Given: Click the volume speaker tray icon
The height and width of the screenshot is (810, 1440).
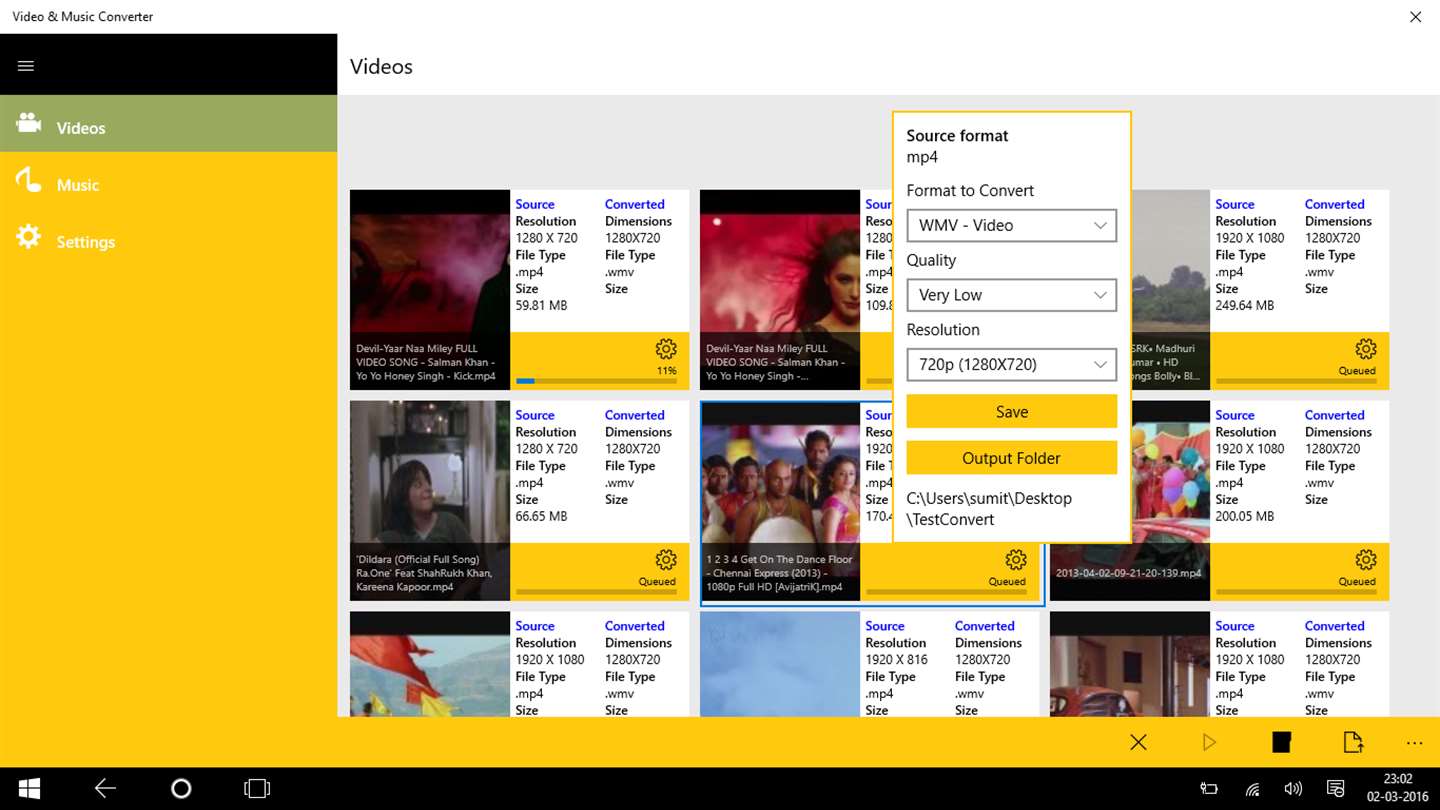Looking at the screenshot, I should pos(1293,789).
